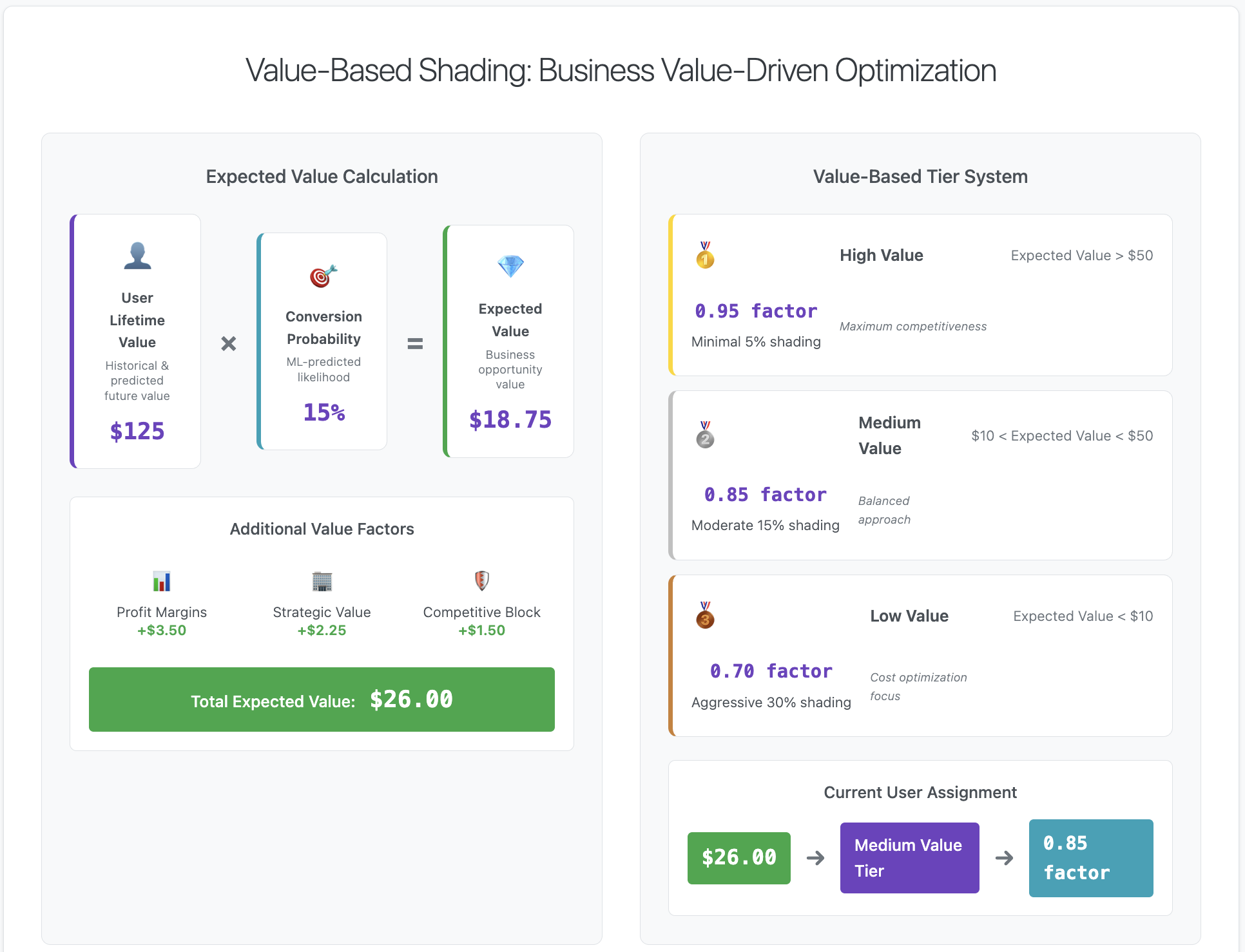Click the multiplication sign between cards

point(229,343)
